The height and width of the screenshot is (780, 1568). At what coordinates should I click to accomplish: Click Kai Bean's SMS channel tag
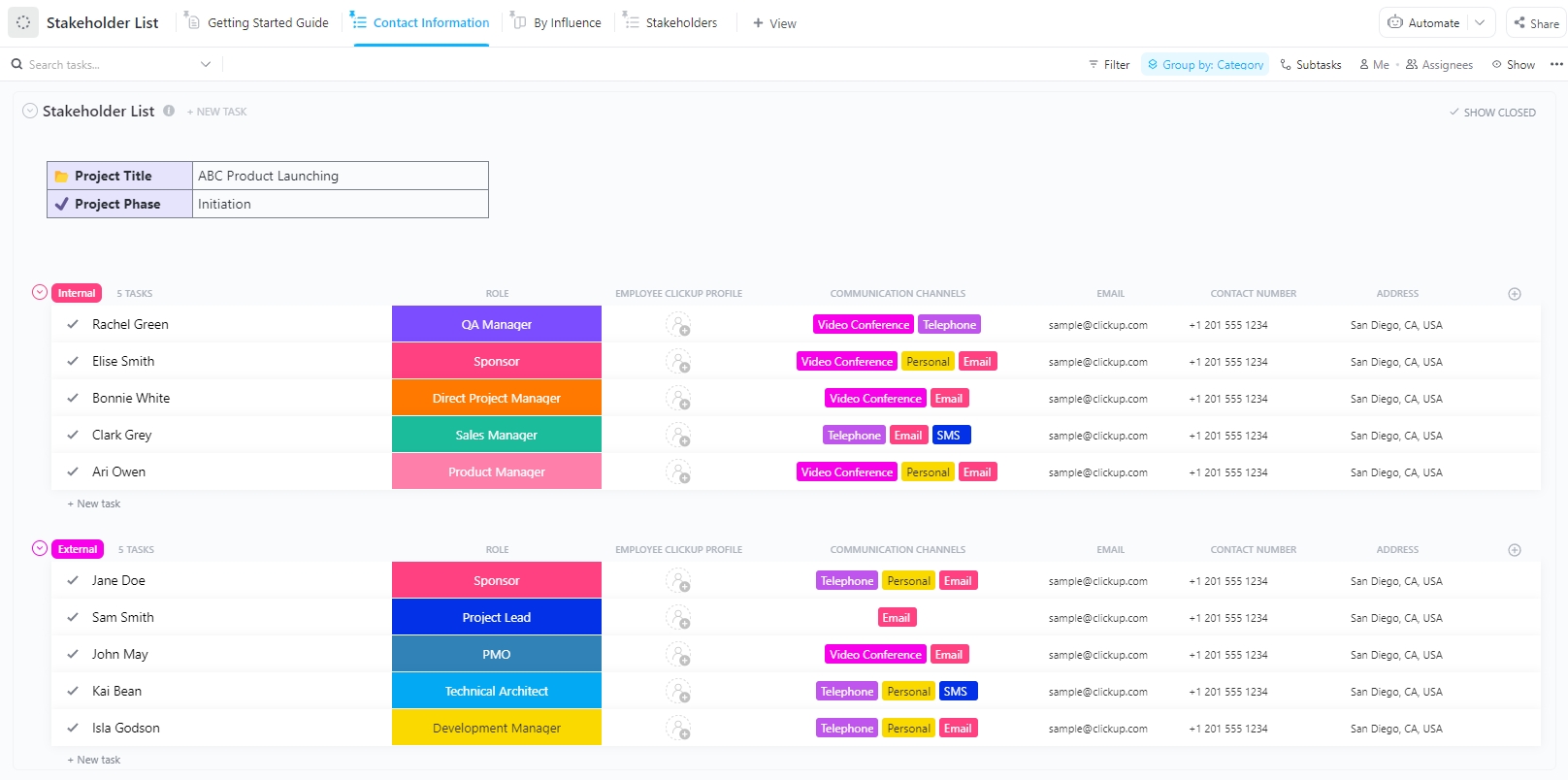coord(956,692)
